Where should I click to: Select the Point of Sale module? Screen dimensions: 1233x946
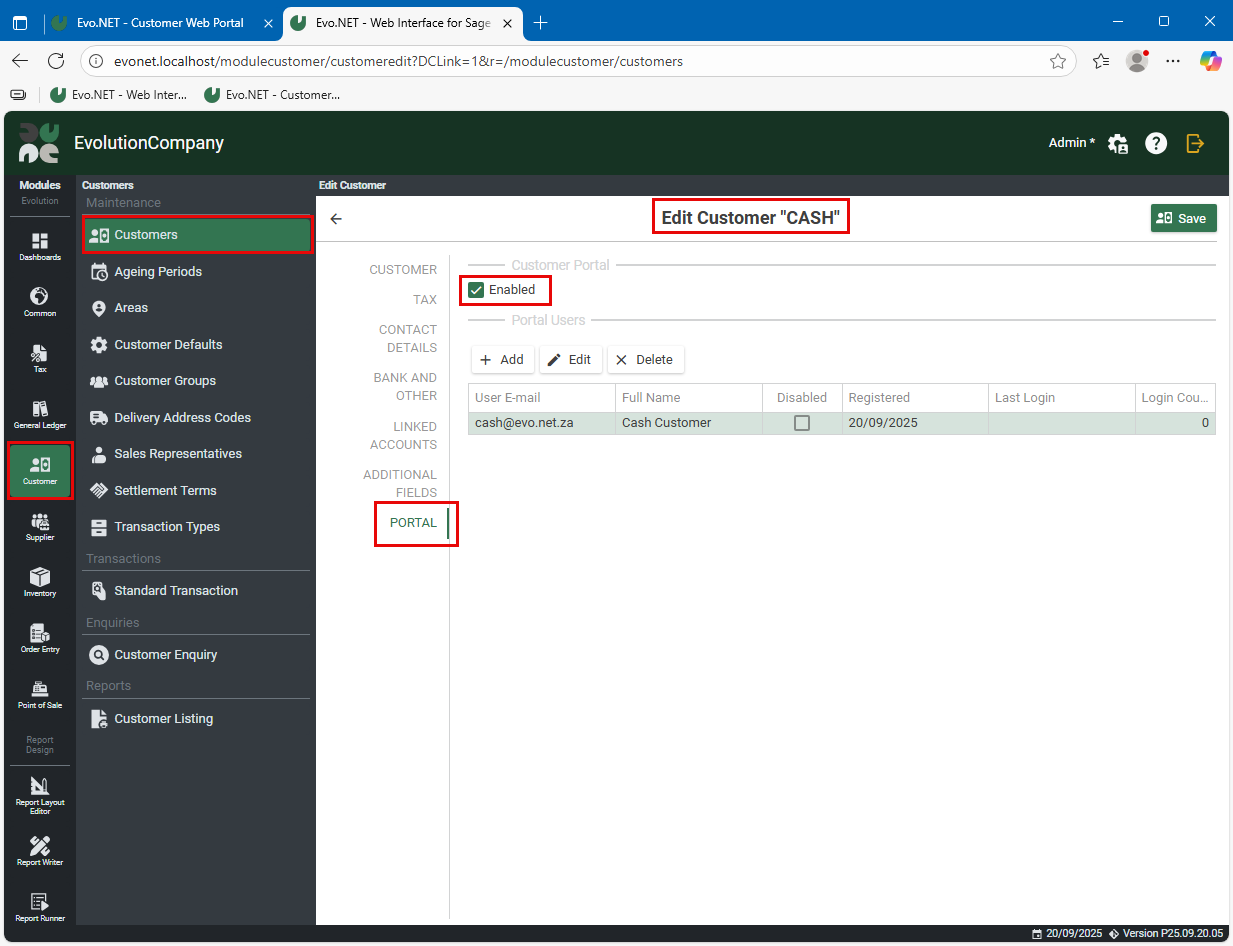tap(40, 694)
